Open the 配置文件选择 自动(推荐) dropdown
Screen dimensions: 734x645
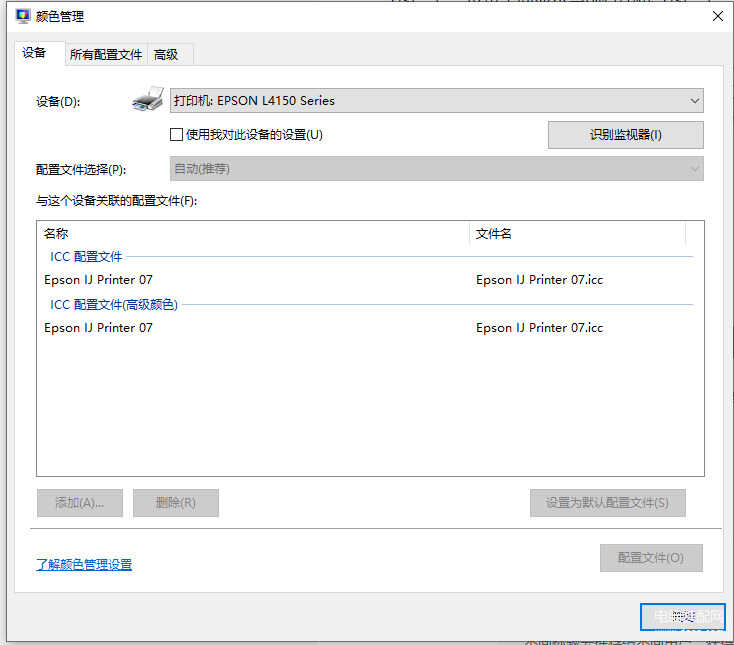point(437,169)
